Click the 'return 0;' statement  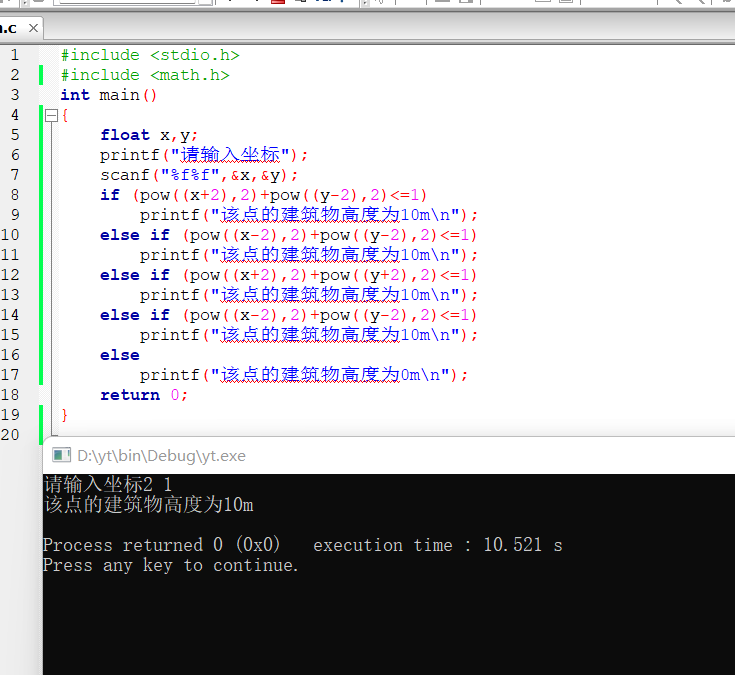[x=144, y=395]
